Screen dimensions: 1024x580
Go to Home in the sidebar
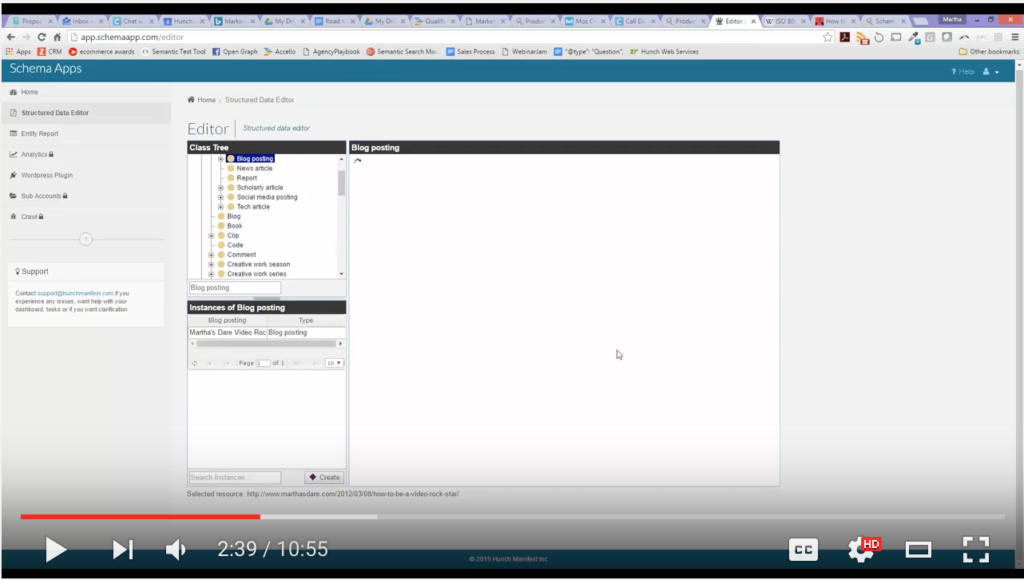(x=29, y=92)
